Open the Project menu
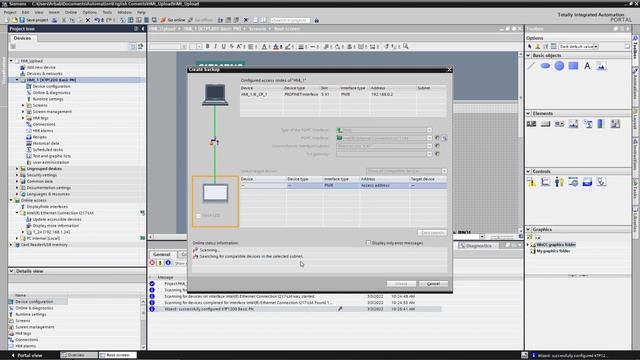The width and height of the screenshot is (640, 360). coord(10,12)
